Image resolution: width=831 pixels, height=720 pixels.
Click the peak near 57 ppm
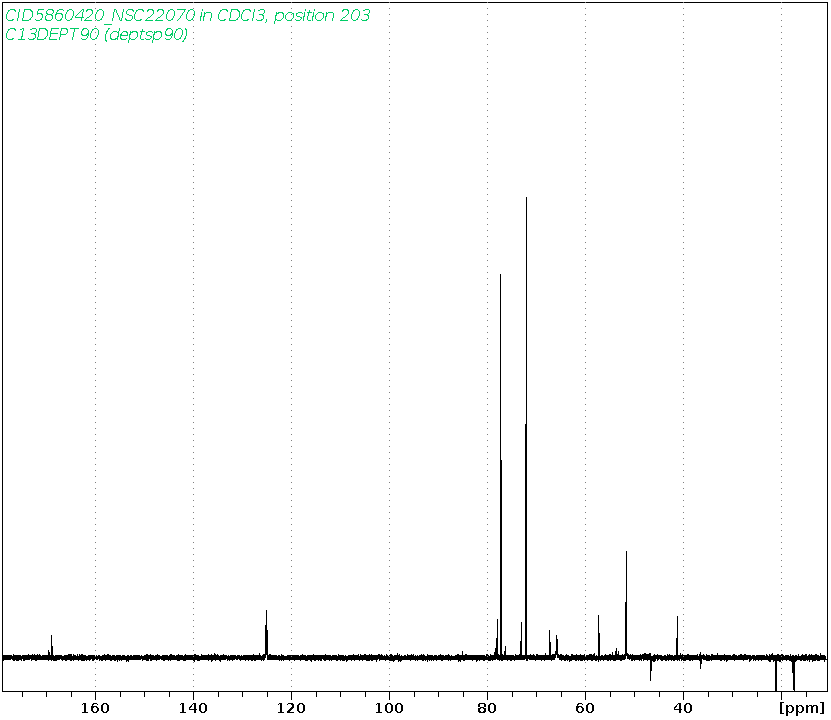coord(599,636)
